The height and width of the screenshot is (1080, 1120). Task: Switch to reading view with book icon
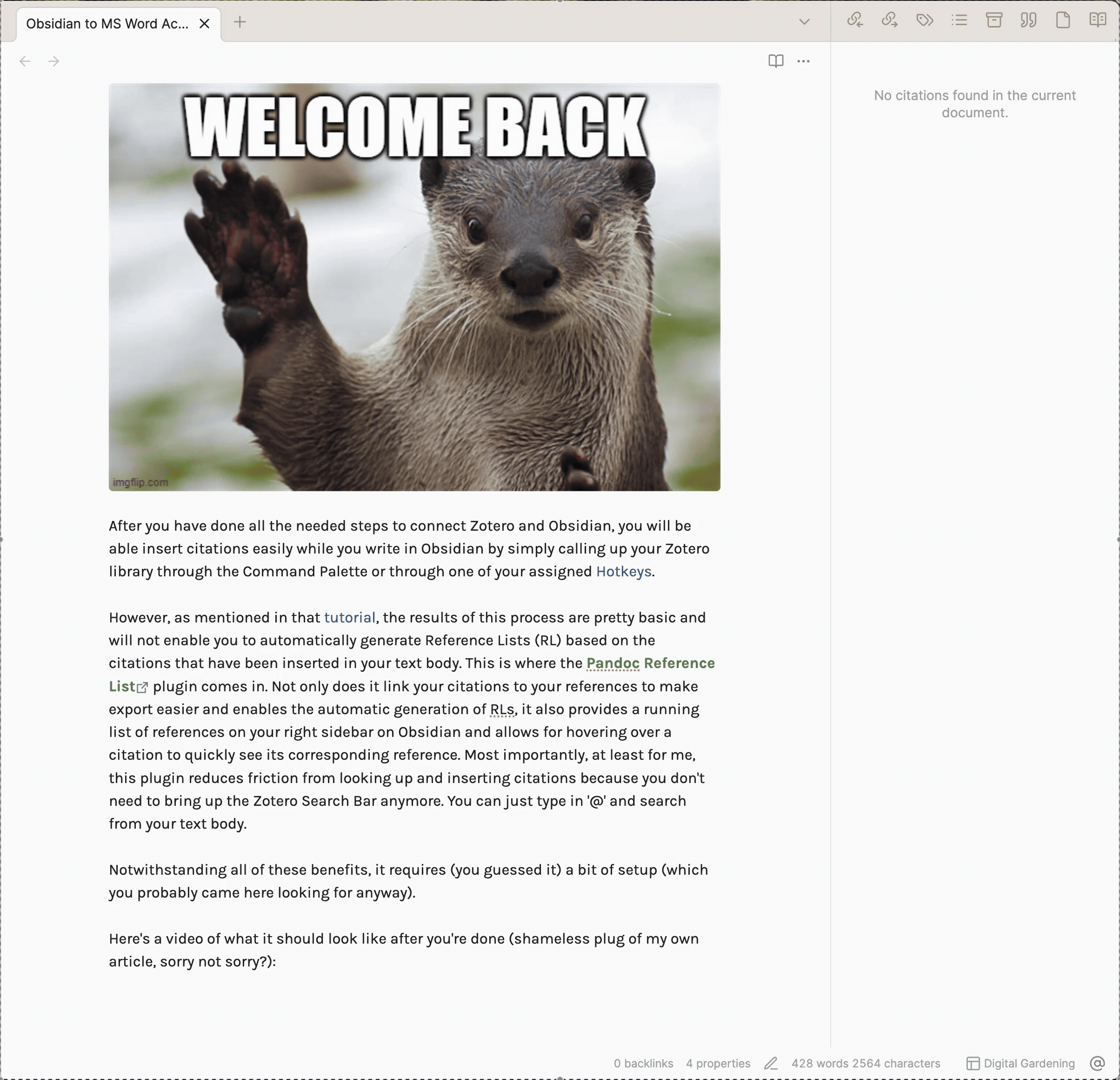[776, 61]
